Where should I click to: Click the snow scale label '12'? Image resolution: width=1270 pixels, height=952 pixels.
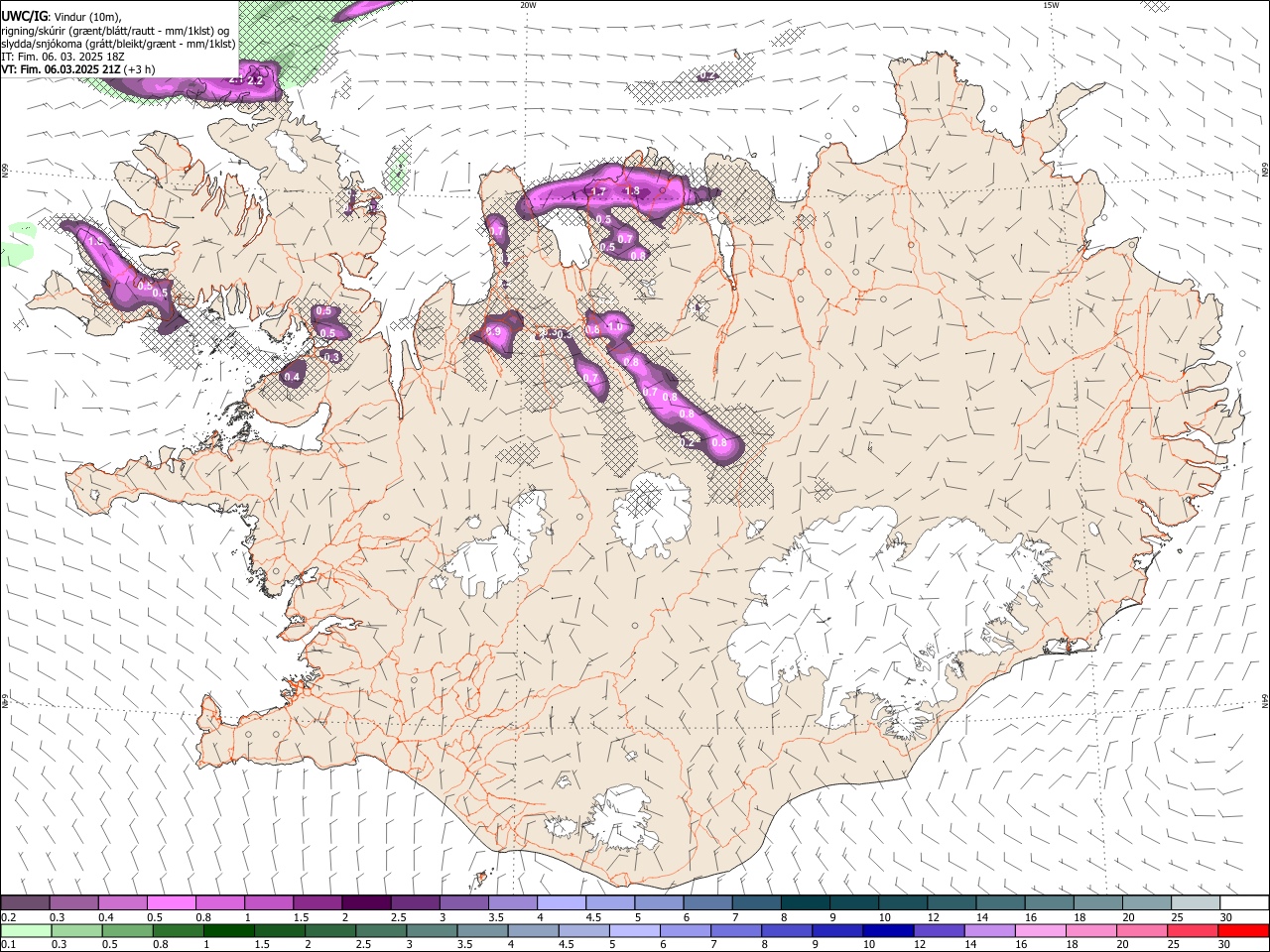coord(932,917)
